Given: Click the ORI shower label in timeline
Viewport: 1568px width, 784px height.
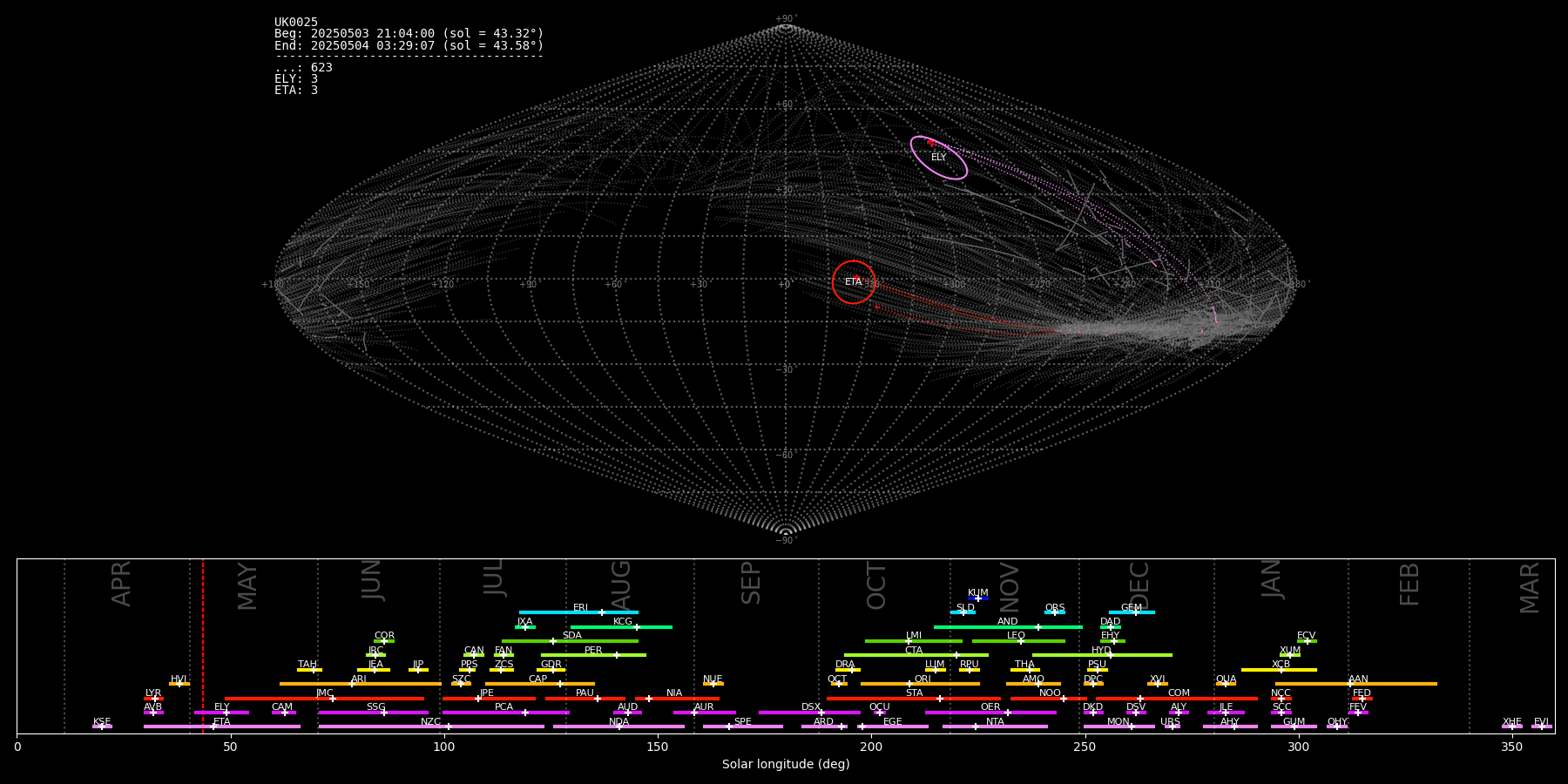Looking at the screenshot, I should click(923, 679).
